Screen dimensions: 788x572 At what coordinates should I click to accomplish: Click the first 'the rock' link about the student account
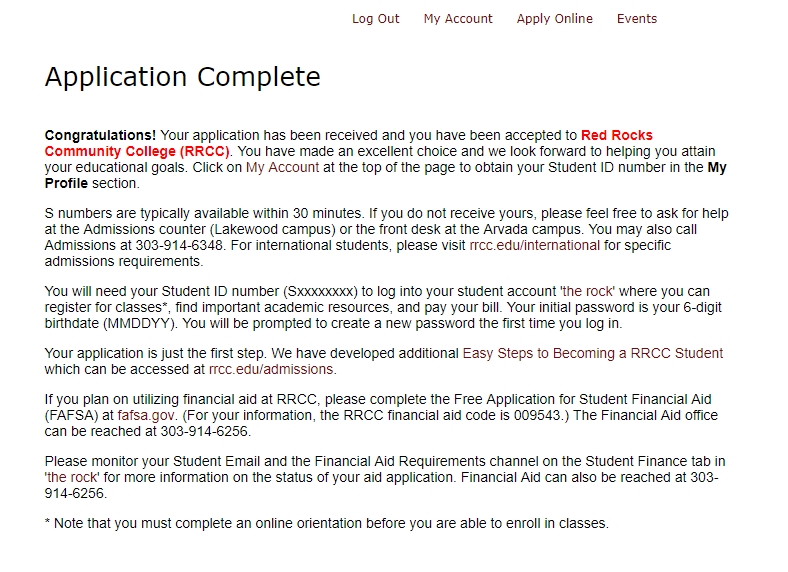(x=587, y=292)
